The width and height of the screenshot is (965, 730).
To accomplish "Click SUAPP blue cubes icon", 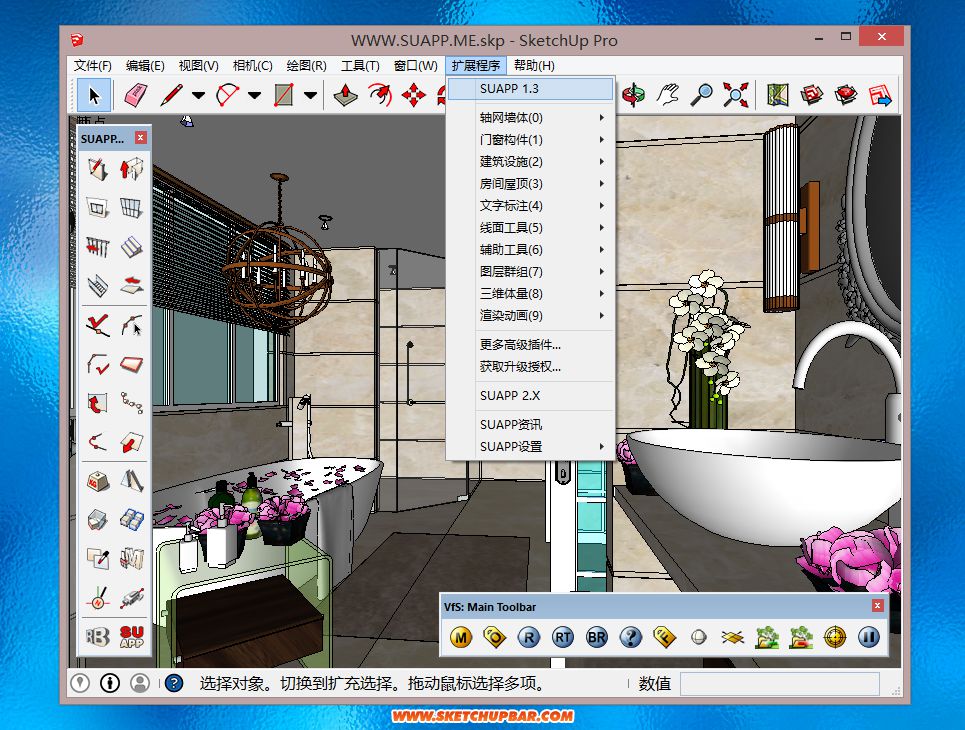I will coord(131,519).
